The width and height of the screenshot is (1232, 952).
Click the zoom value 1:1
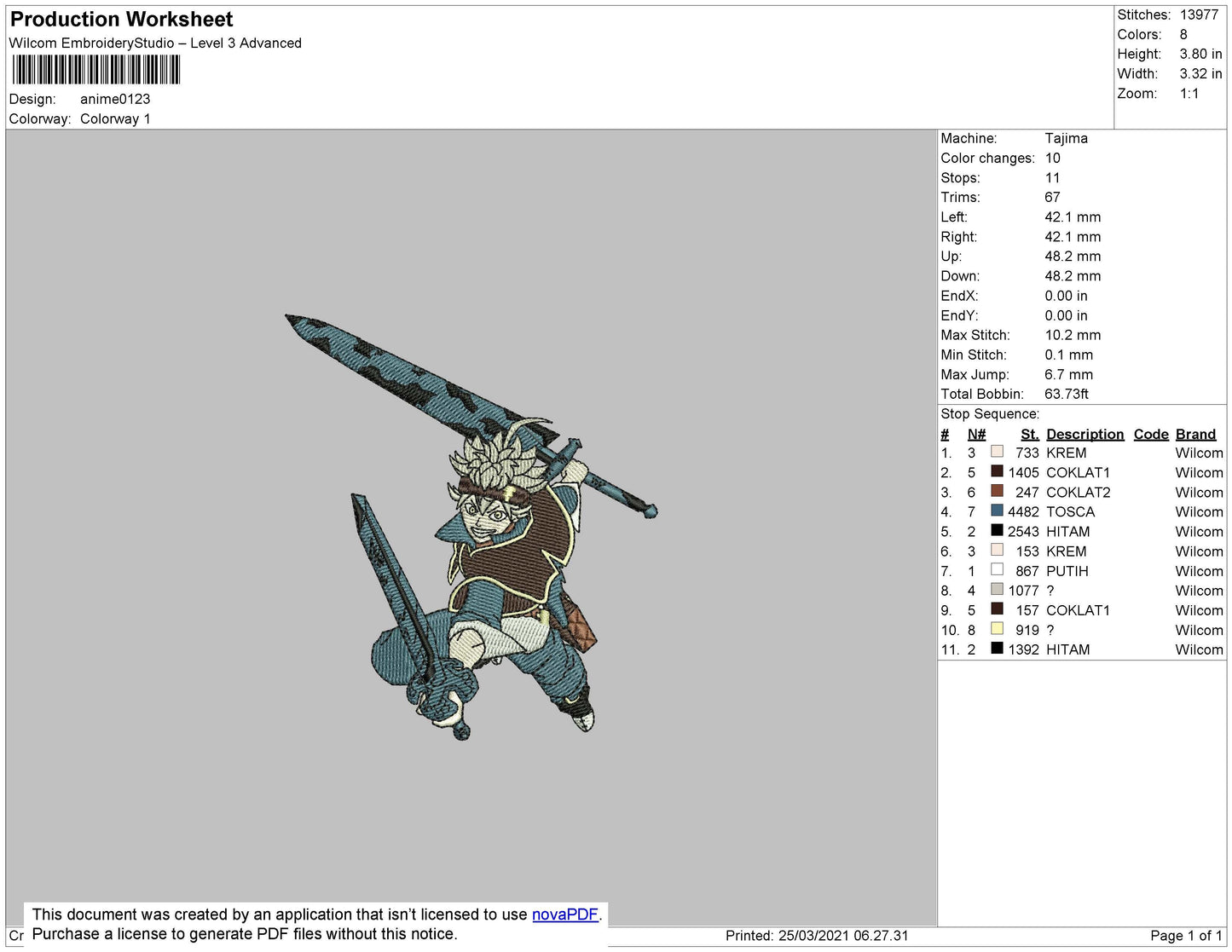(x=1189, y=94)
